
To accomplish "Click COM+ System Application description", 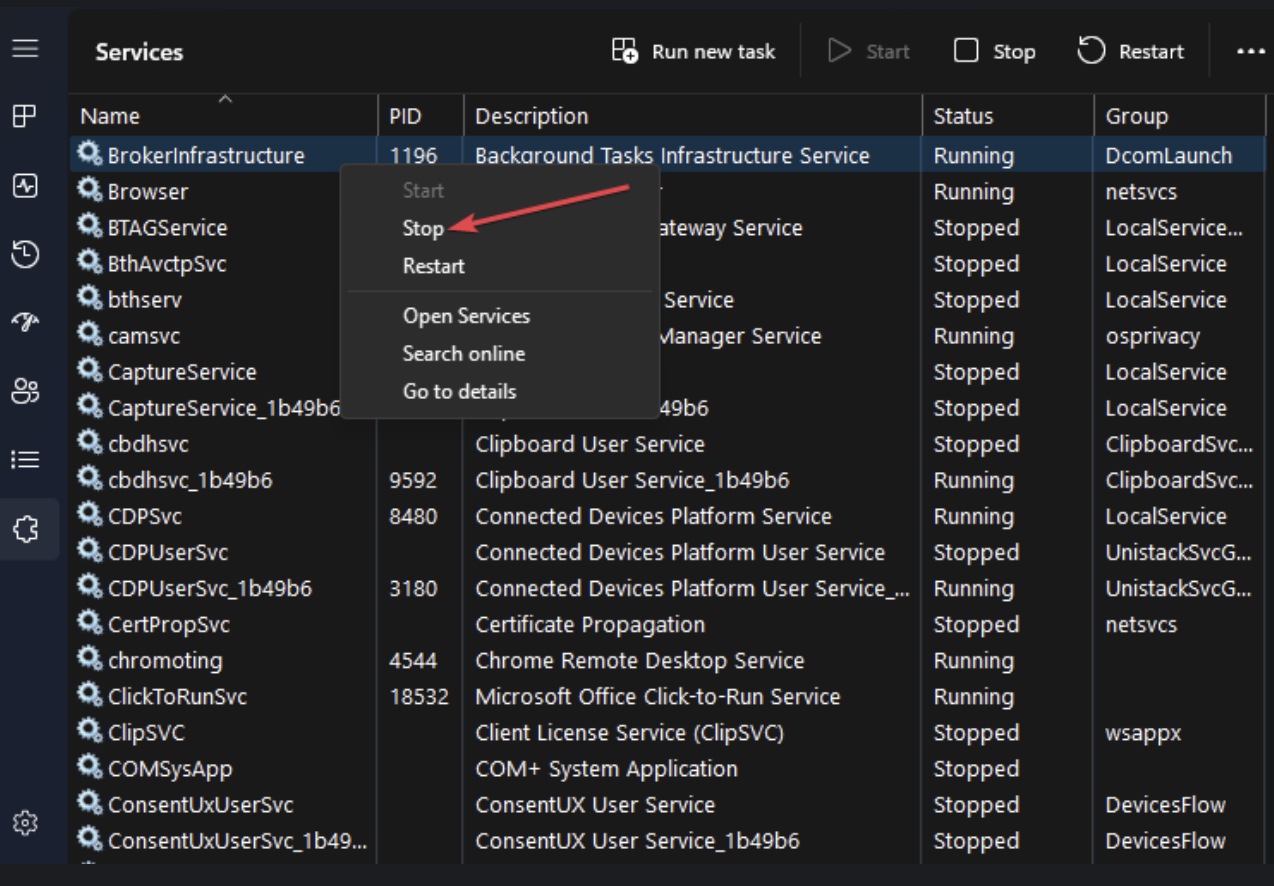I will pyautogui.click(x=607, y=769).
